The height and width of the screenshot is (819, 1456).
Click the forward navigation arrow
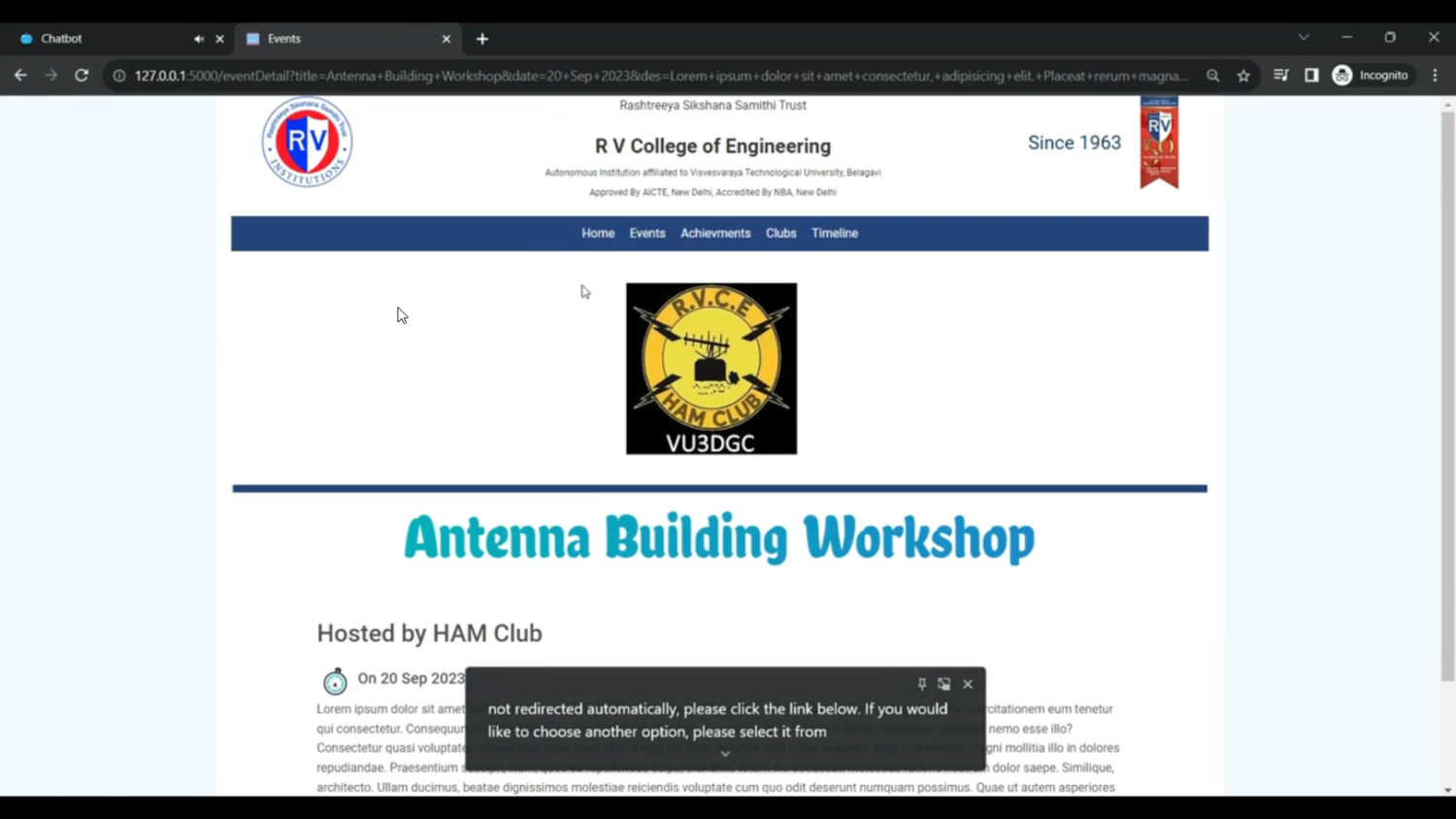click(x=50, y=76)
